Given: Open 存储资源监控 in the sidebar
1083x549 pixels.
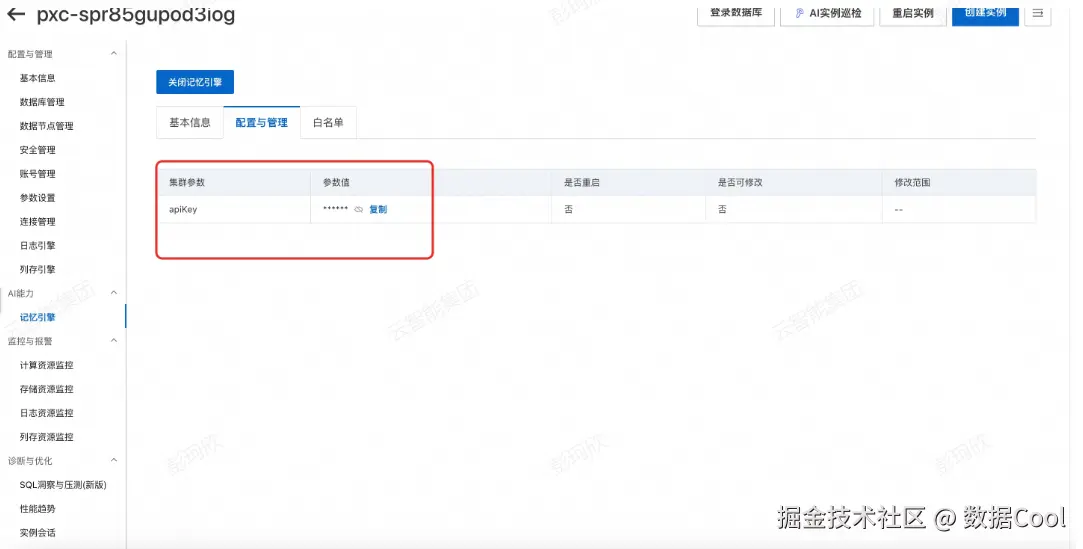Looking at the screenshot, I should pos(46,389).
